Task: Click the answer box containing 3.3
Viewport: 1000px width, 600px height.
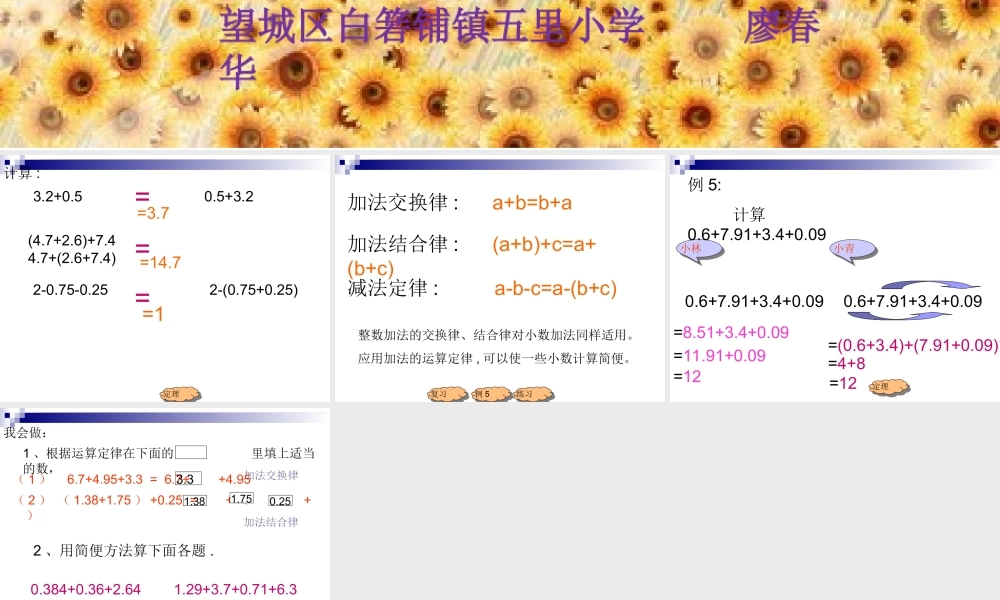Action: click(188, 478)
